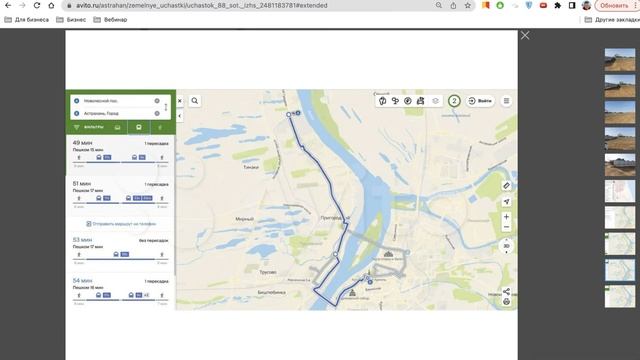Collapse the route side panel arrow
The height and width of the screenshot is (360, 640).
pos(180,116)
